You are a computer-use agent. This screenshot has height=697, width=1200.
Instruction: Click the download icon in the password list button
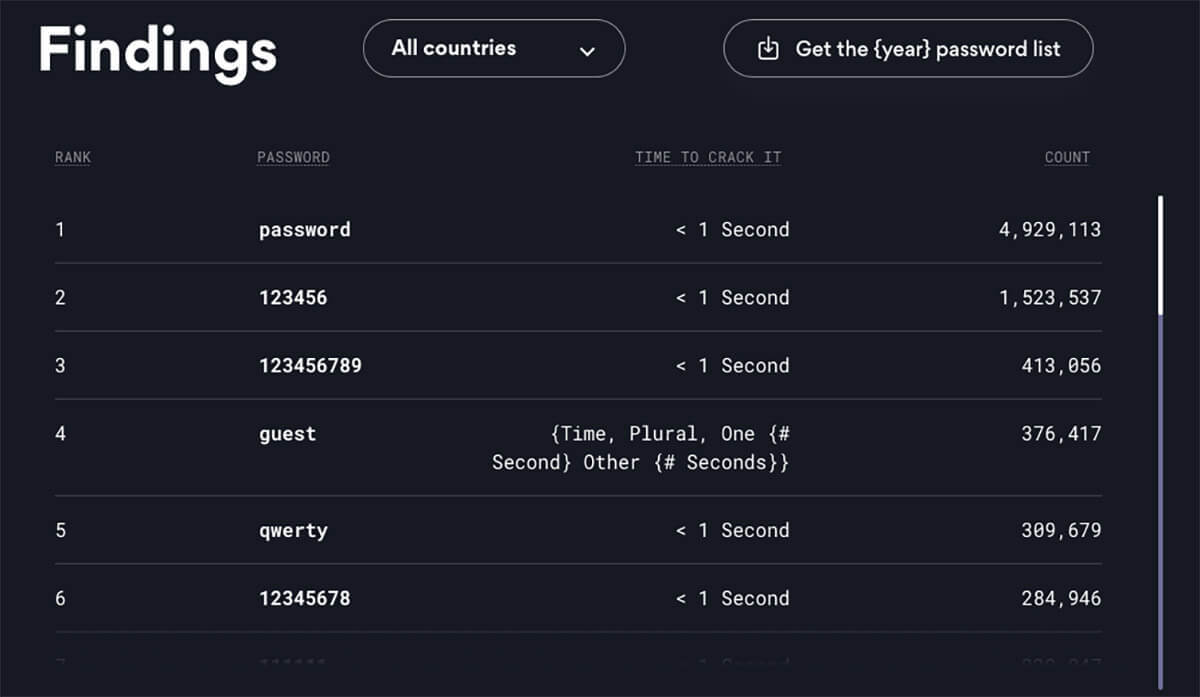tap(768, 48)
